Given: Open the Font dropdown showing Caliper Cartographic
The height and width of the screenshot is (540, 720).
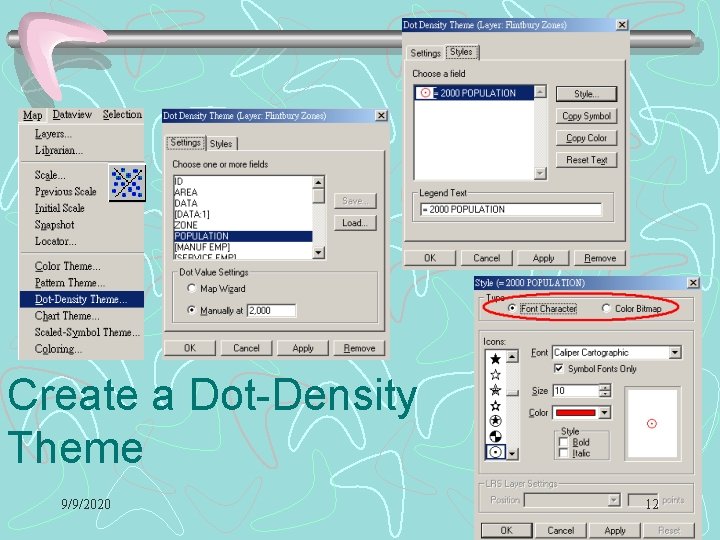Looking at the screenshot, I should coord(675,353).
